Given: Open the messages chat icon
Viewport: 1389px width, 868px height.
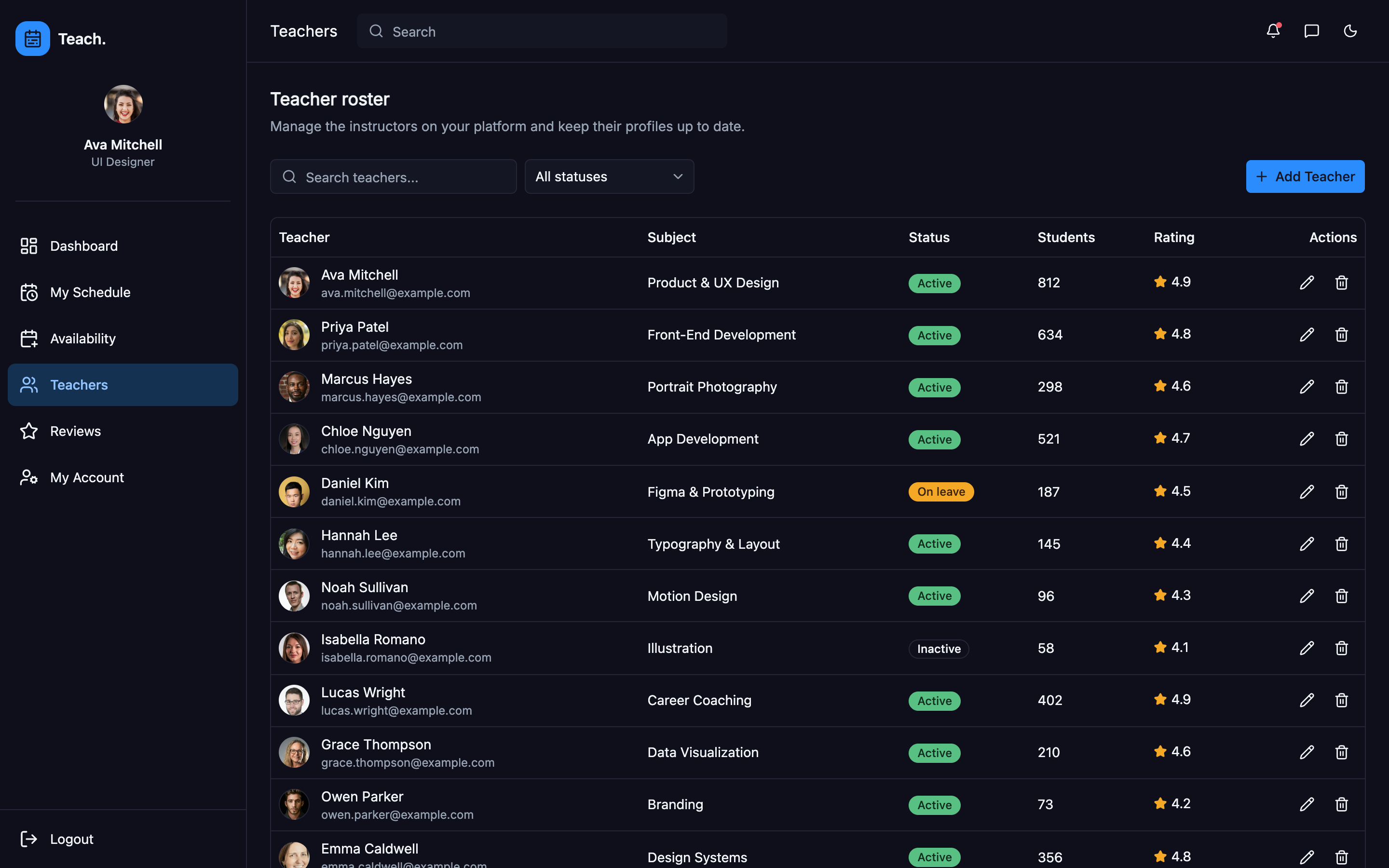Looking at the screenshot, I should coord(1311,31).
